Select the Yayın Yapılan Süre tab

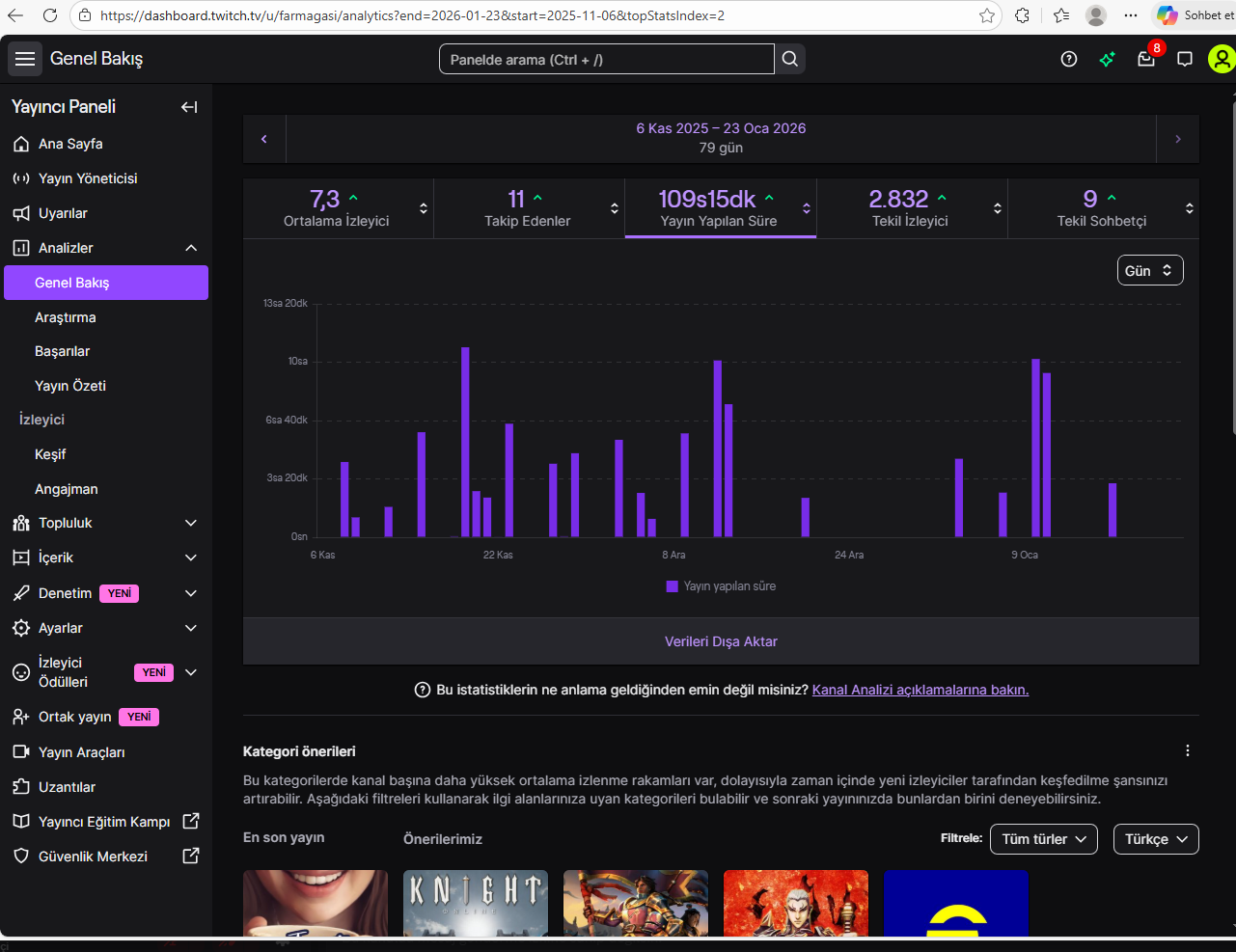(x=720, y=208)
